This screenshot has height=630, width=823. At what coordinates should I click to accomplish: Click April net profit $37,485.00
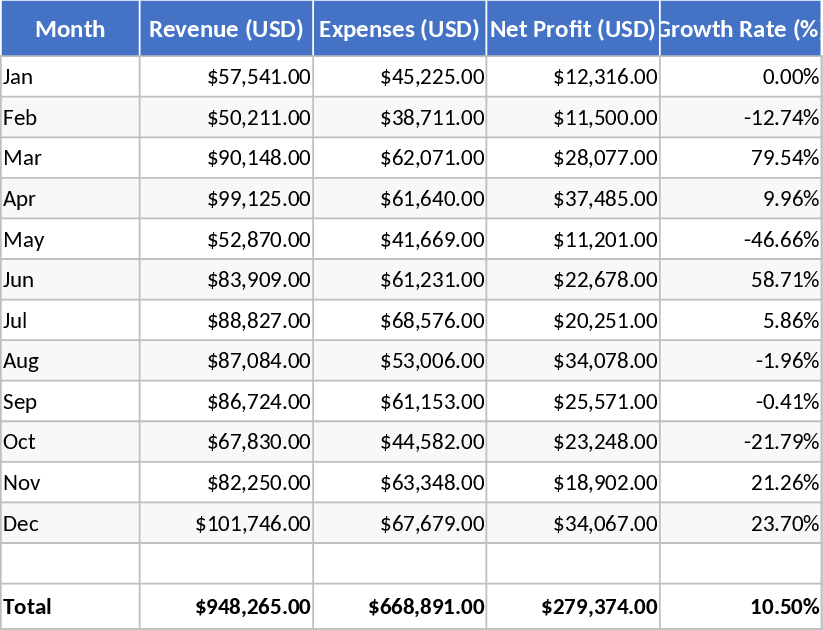(606, 199)
